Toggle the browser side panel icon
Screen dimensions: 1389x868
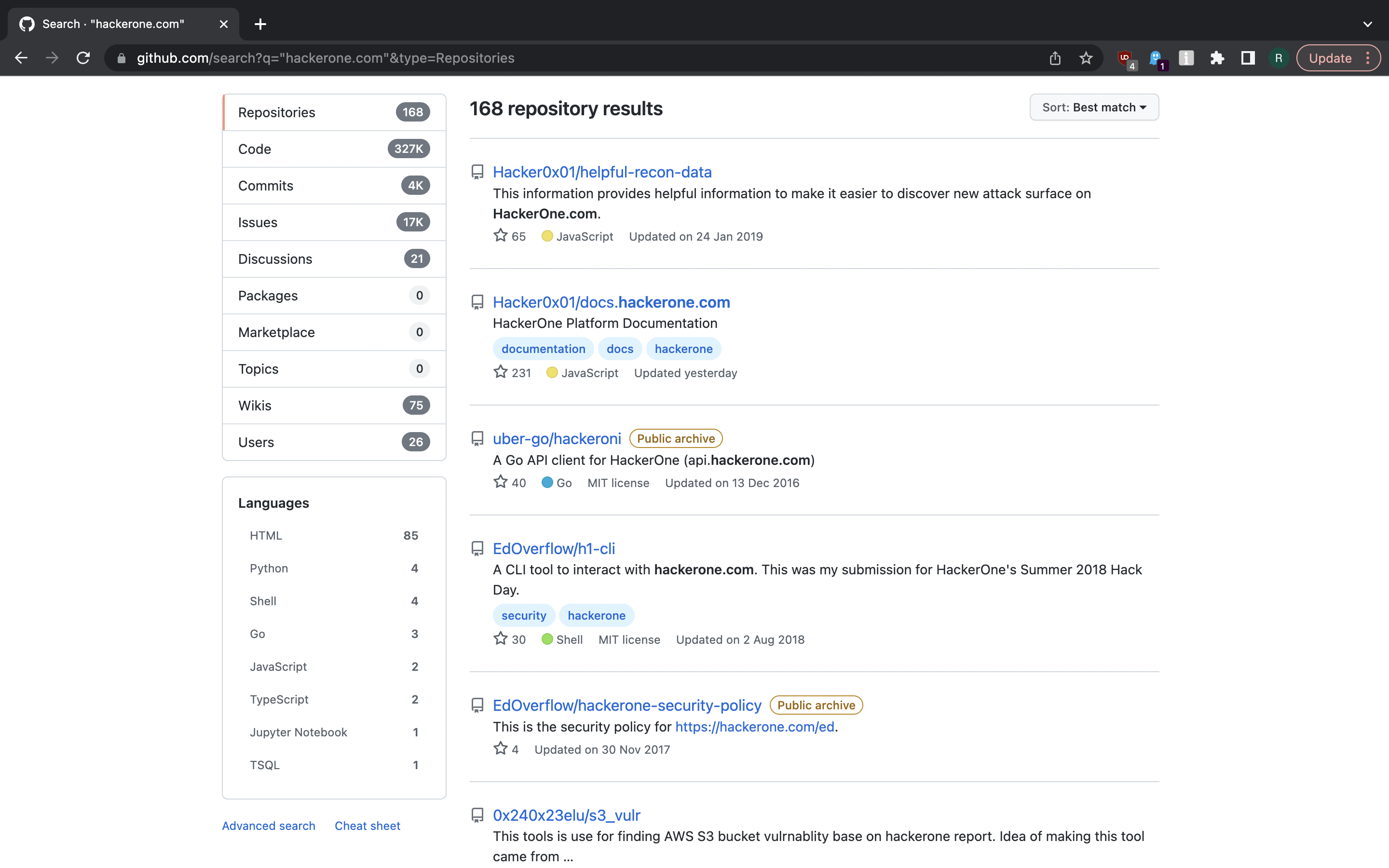pyautogui.click(x=1248, y=58)
